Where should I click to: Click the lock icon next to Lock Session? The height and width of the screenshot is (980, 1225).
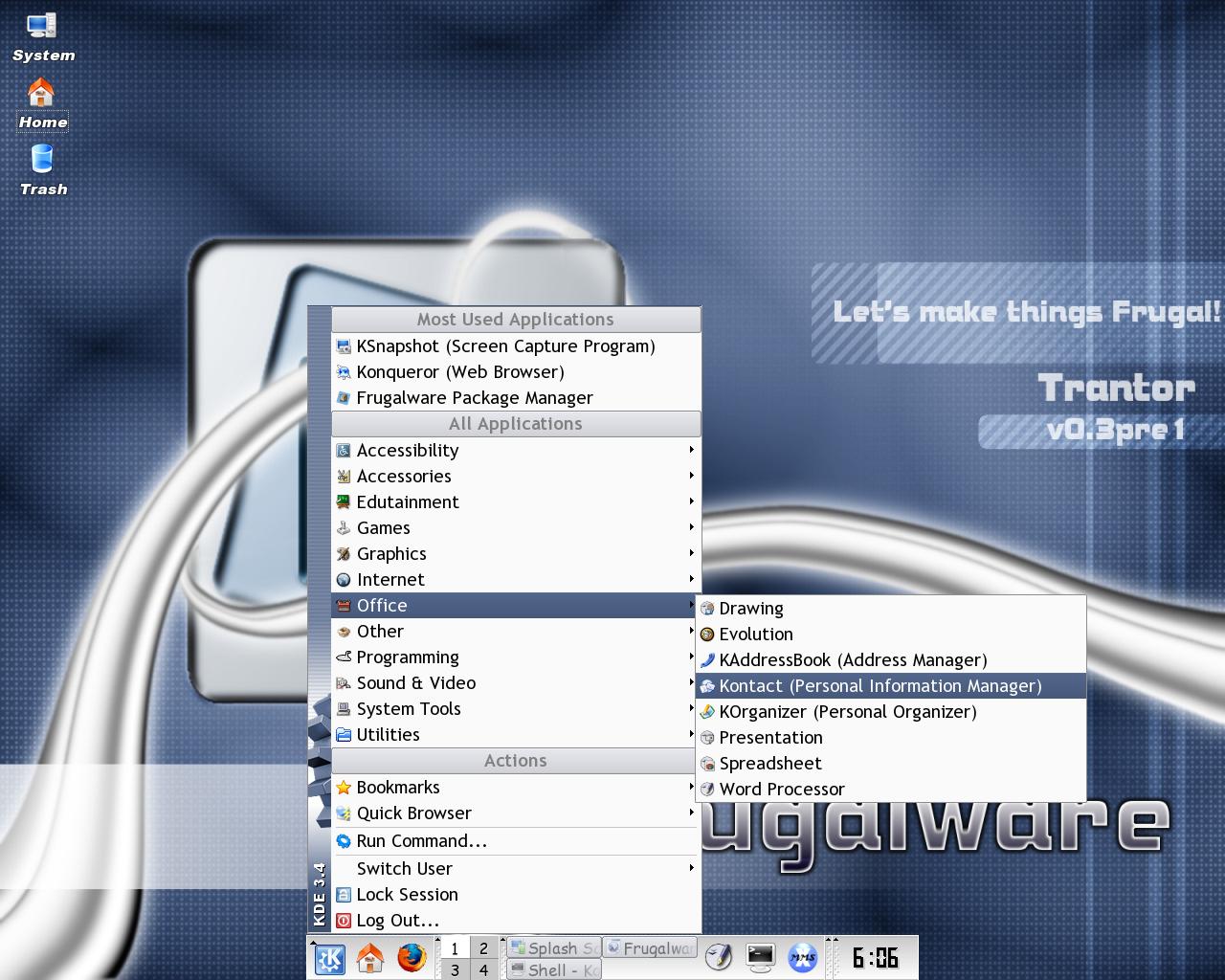click(x=344, y=895)
